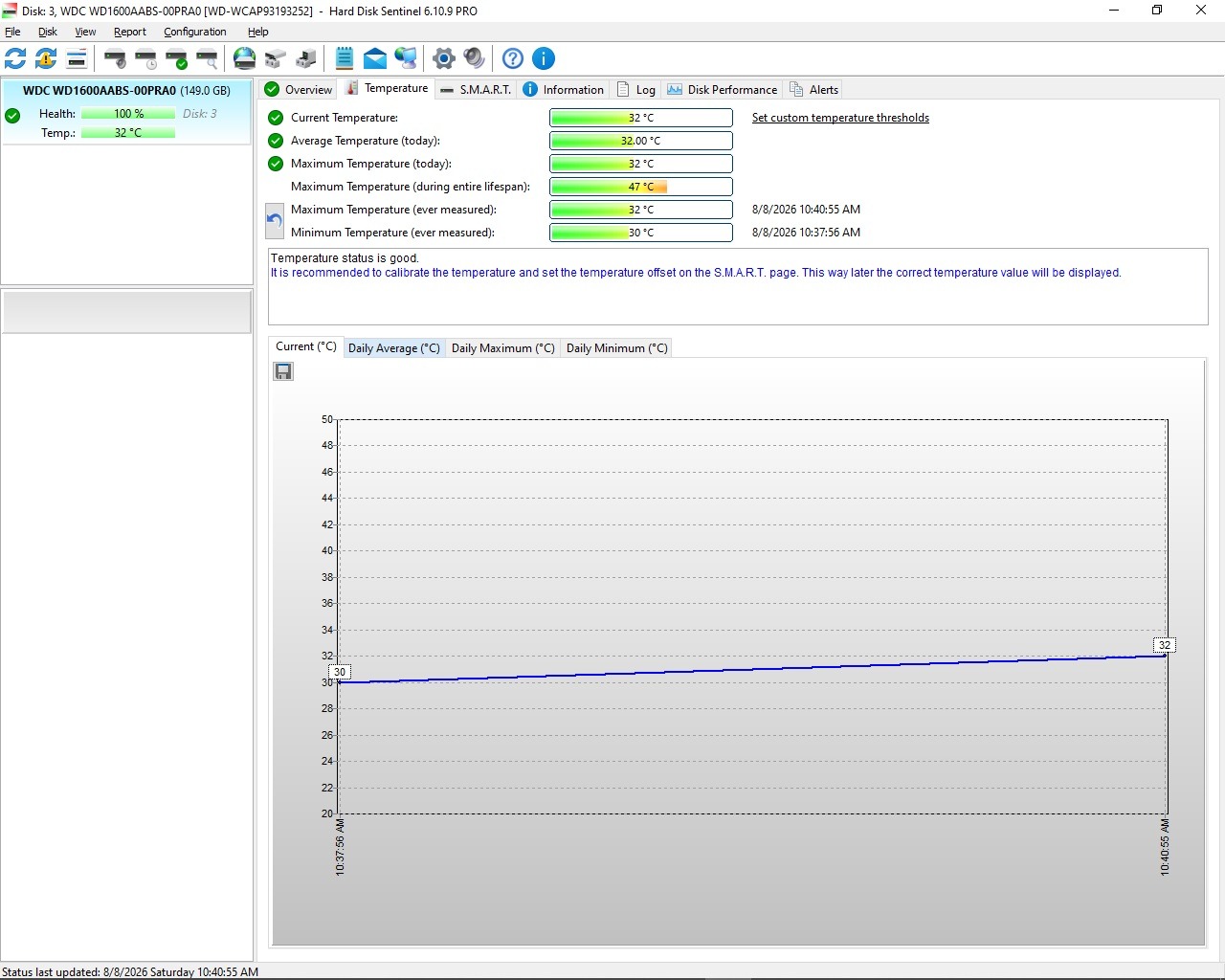This screenshot has height=980, width=1225.
Task: Click the green check beside Maximum Temperature (today)
Action: click(276, 164)
